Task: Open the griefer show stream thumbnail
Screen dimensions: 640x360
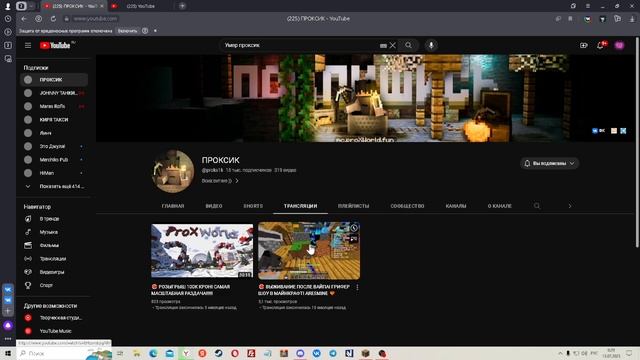Action: 309,251
